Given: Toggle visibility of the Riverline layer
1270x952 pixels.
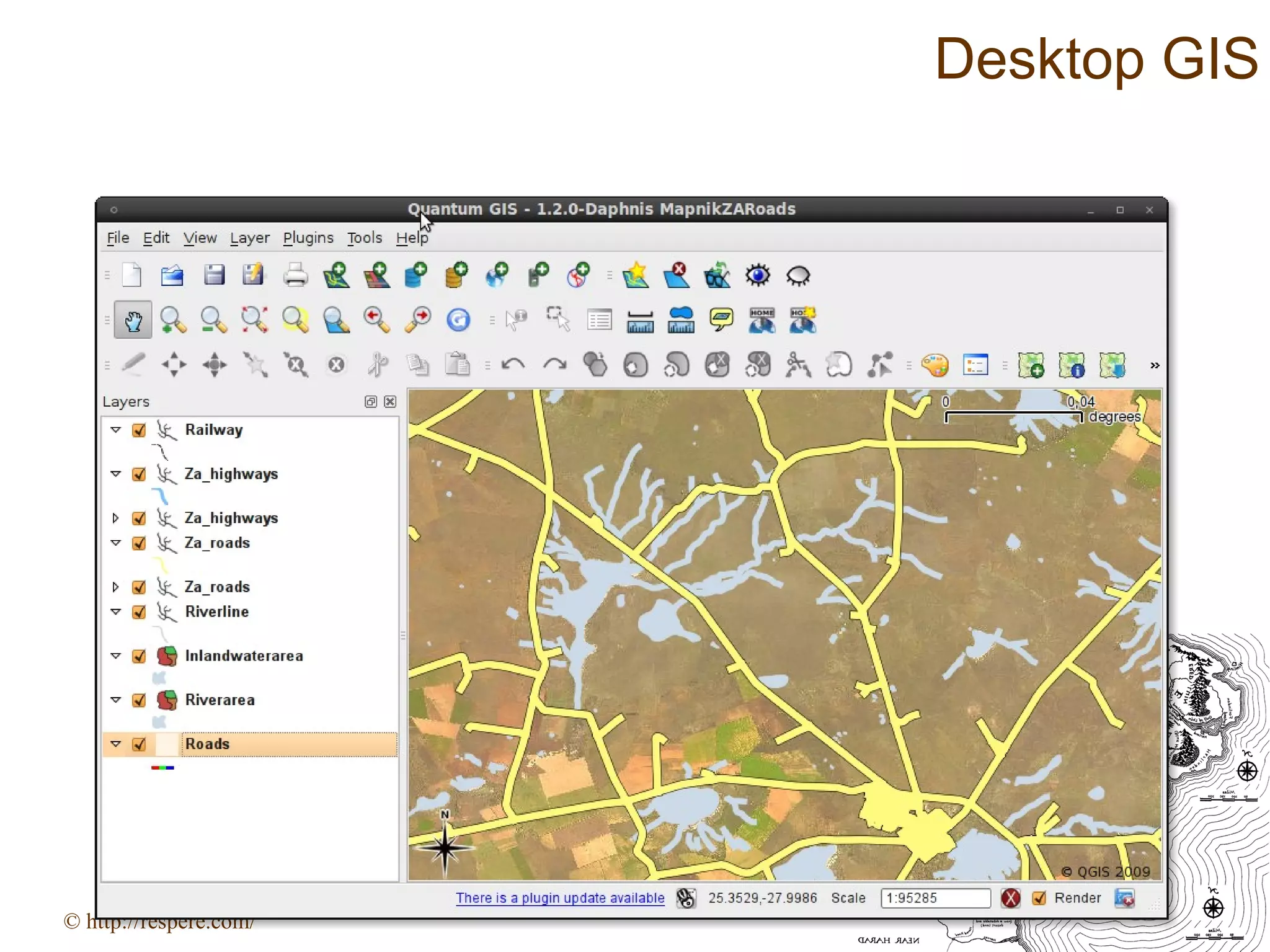Looking at the screenshot, I should pos(139,612).
